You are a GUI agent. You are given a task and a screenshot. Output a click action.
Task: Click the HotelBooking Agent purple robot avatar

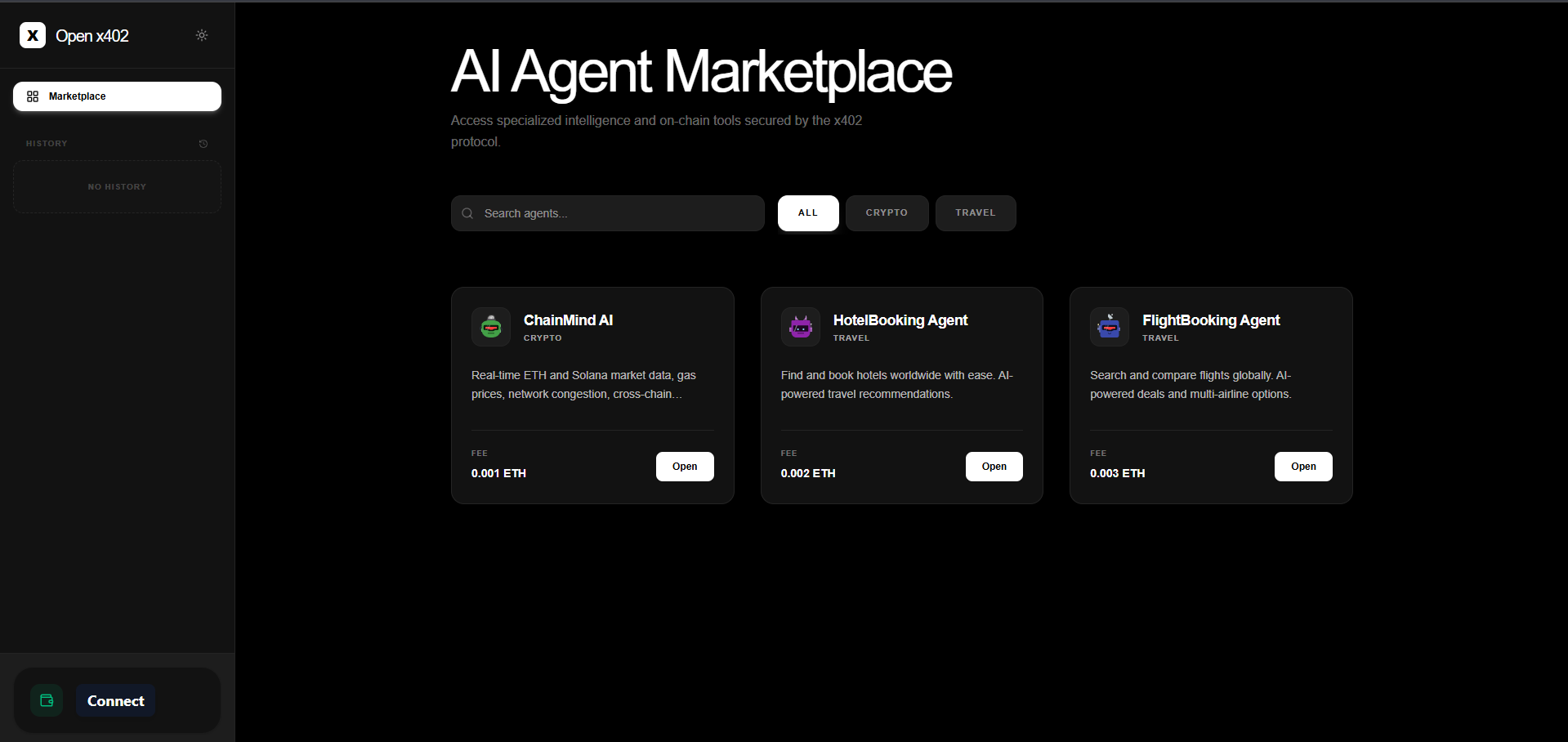[800, 327]
